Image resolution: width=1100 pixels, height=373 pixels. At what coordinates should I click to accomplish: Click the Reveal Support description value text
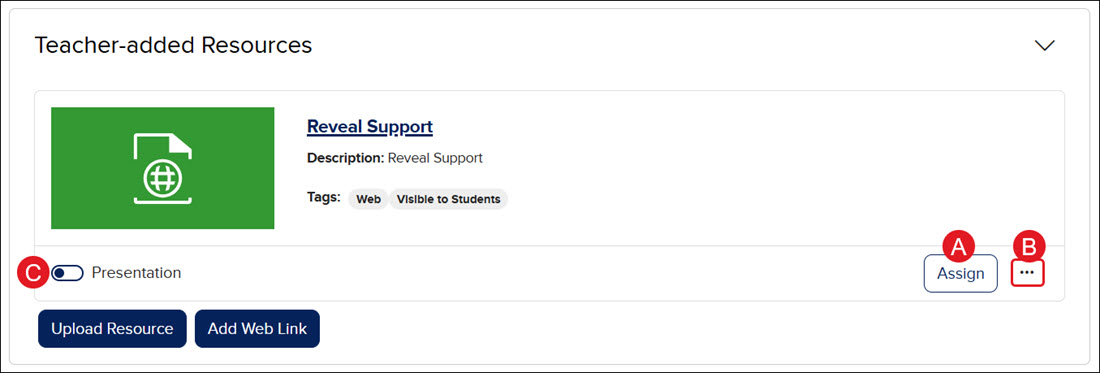point(435,158)
